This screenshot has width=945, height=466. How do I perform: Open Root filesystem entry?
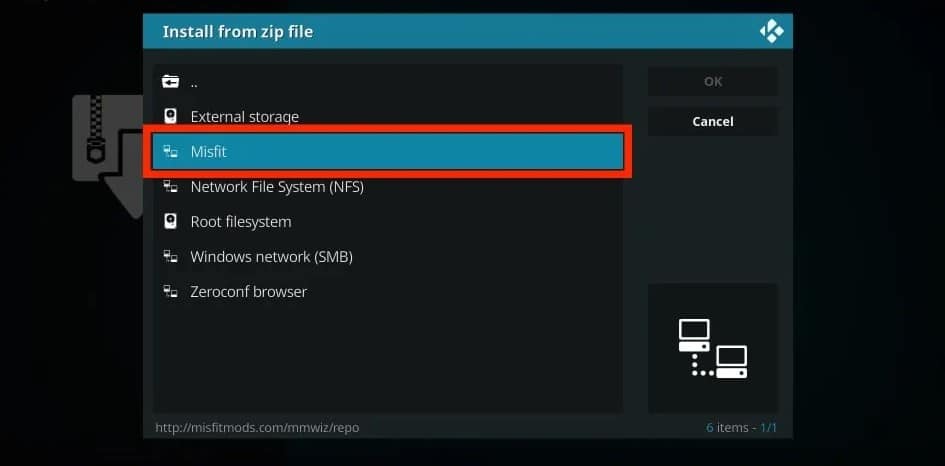pyautogui.click(x=388, y=222)
